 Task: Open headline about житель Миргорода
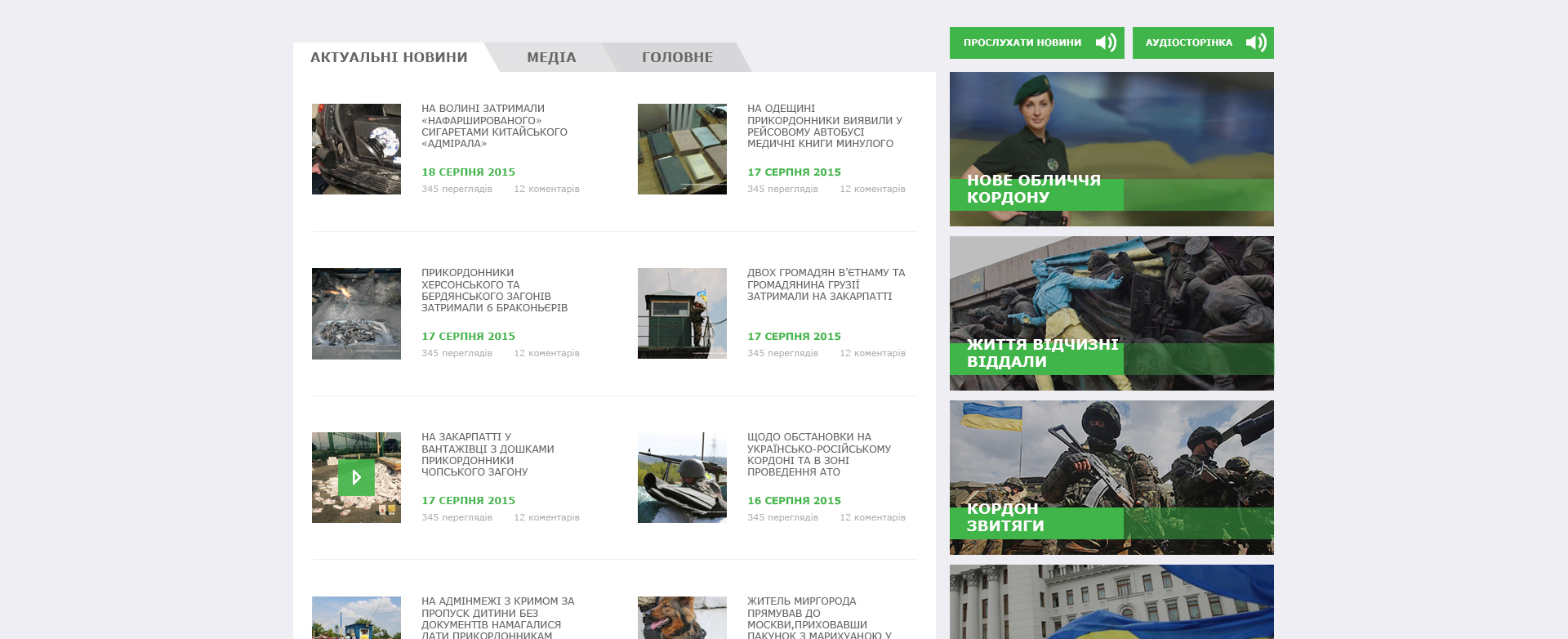coord(819,619)
